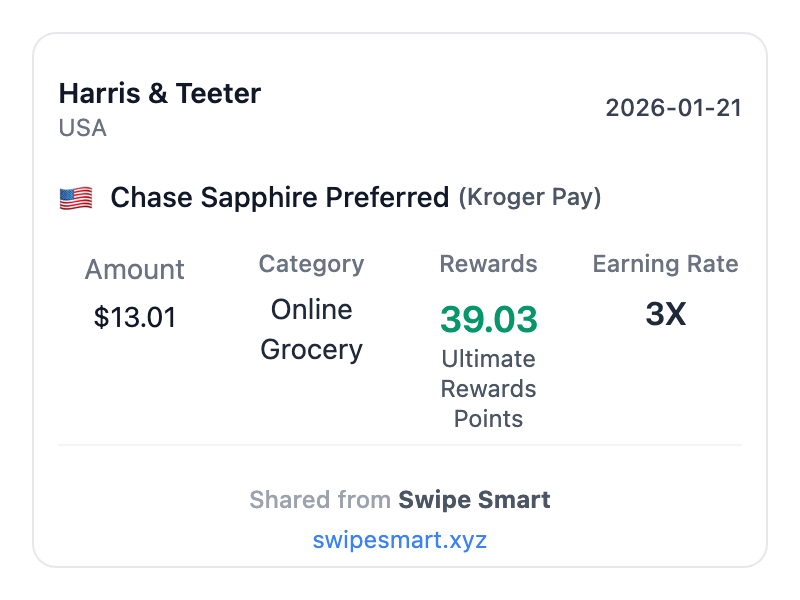Select the $13.01 amount value
800x600 pixels.
[x=135, y=318]
